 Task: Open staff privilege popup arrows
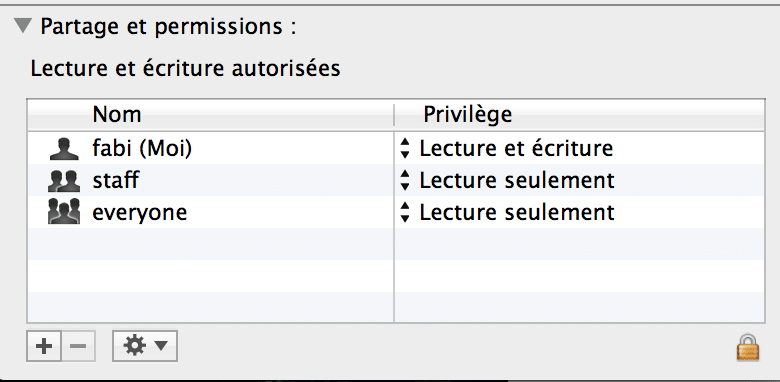click(405, 180)
